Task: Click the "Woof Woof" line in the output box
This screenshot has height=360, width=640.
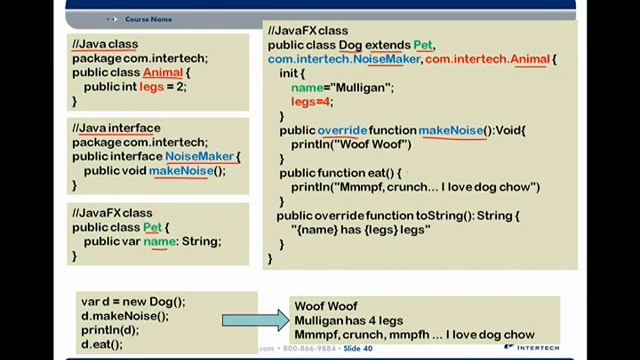Action: tap(326, 306)
